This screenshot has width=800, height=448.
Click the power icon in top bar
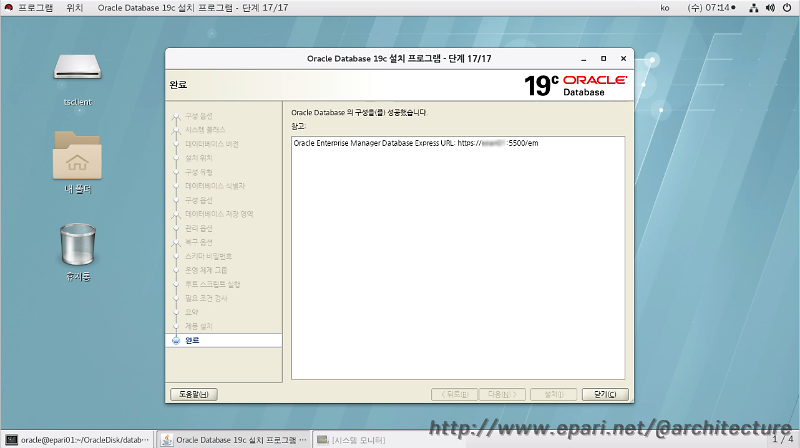click(x=787, y=8)
